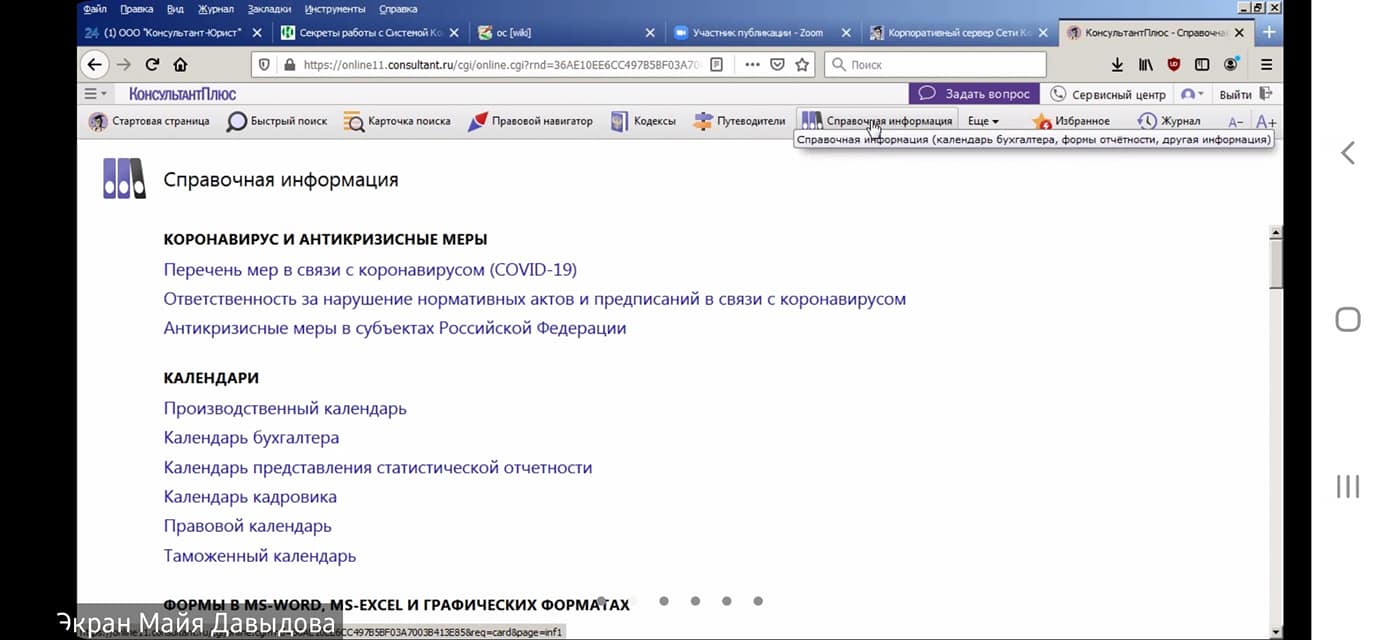Bookmark this page with the star
1386x640 pixels.
802,64
